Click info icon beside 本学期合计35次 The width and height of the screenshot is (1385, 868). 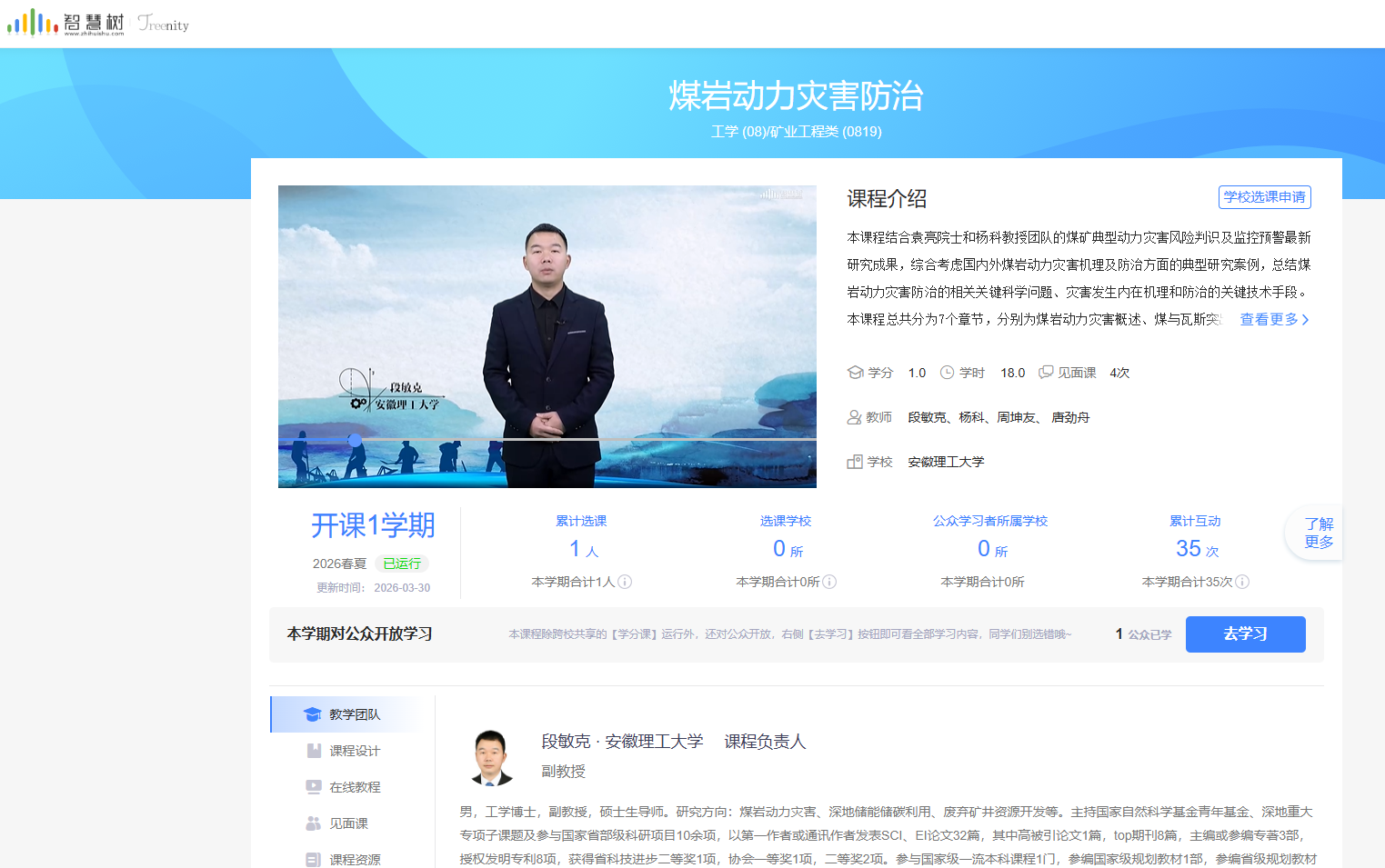coord(1242,582)
